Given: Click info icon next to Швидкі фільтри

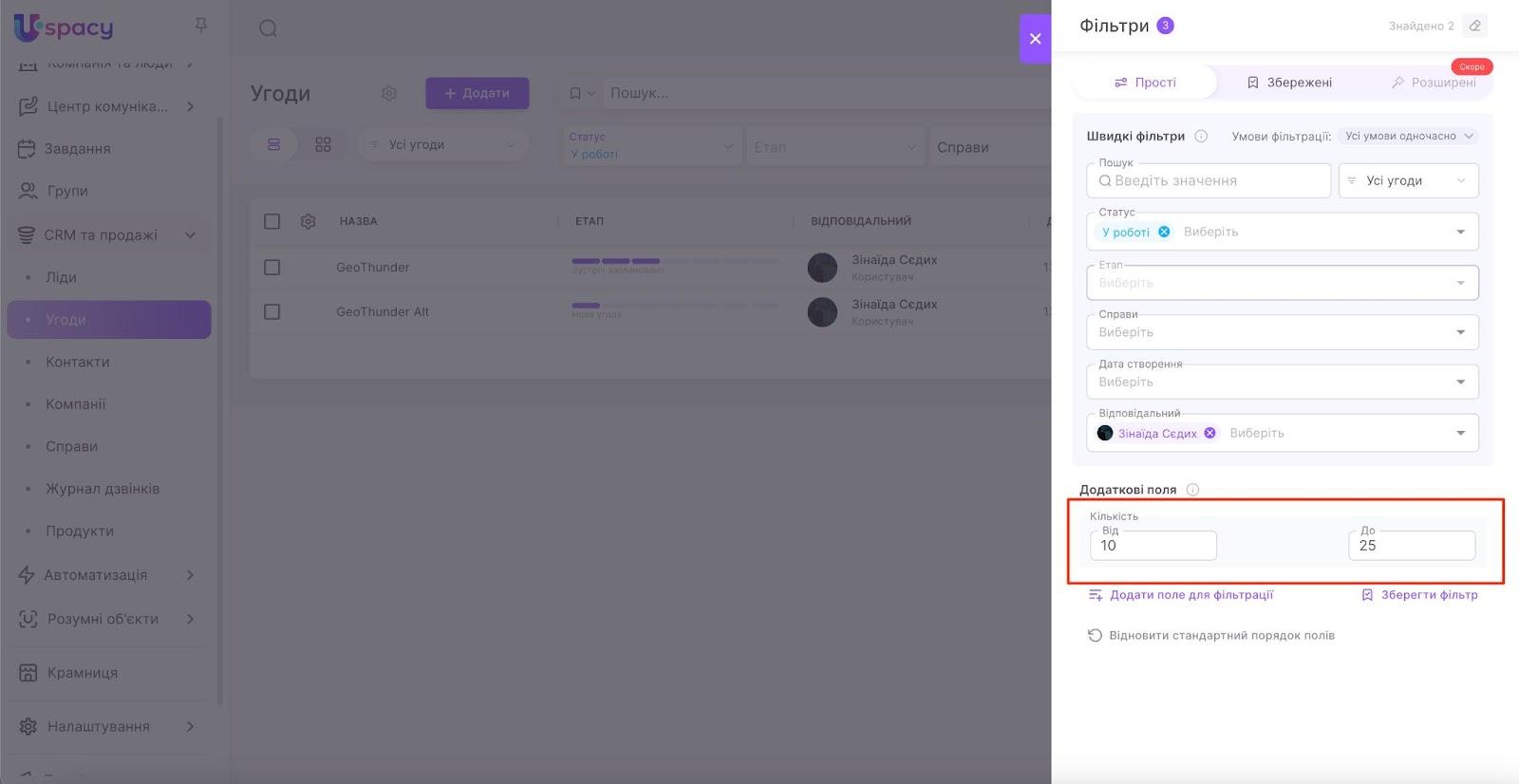Looking at the screenshot, I should click(1201, 136).
